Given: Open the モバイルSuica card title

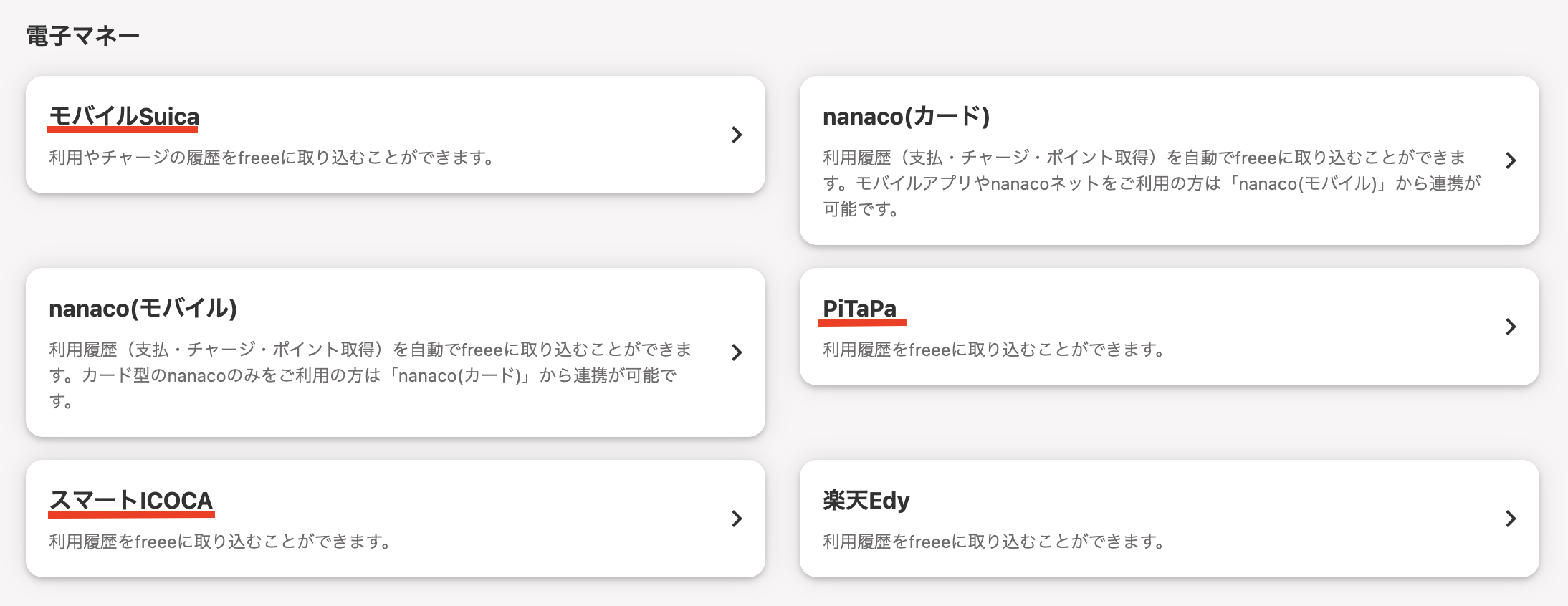Looking at the screenshot, I should point(124,116).
